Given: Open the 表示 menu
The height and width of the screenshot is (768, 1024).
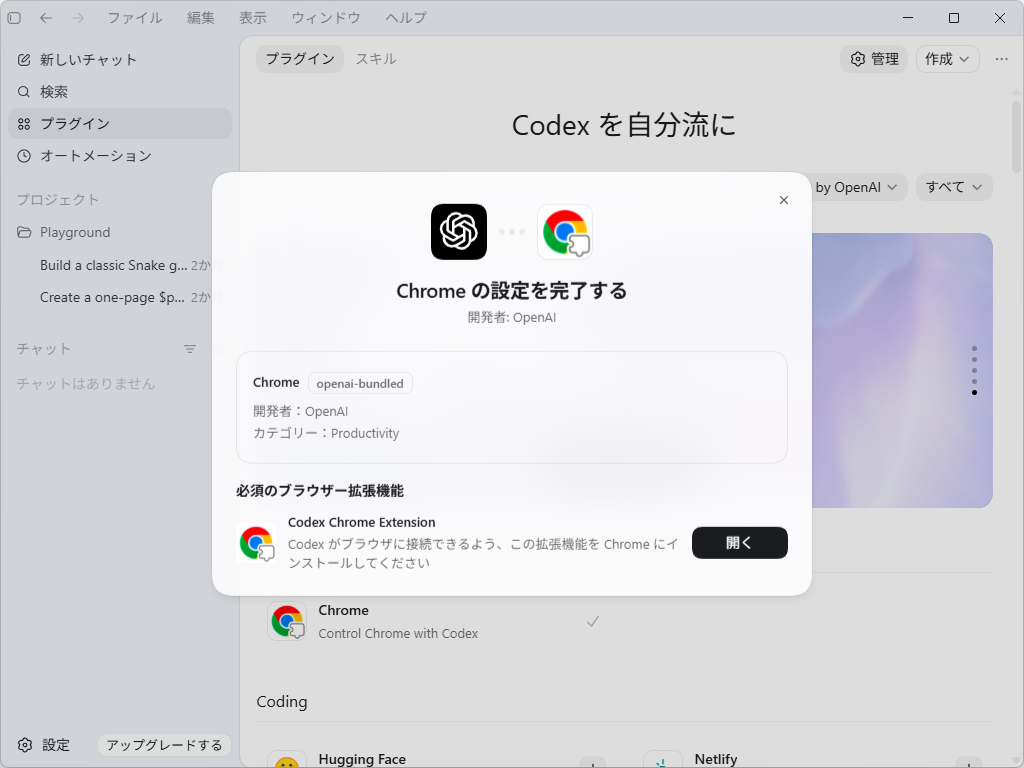Looking at the screenshot, I should [x=253, y=18].
